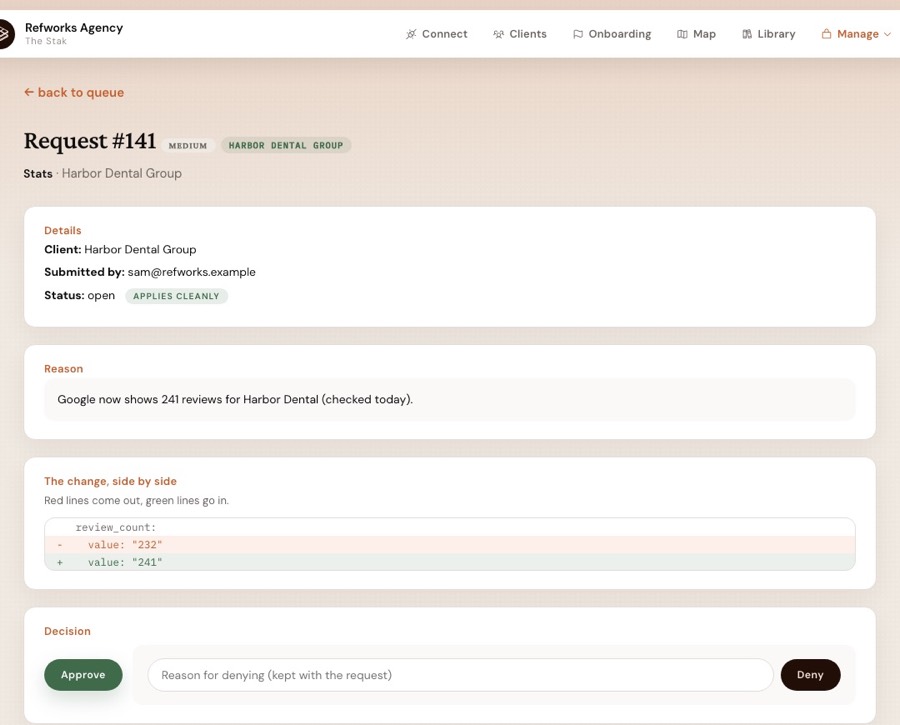Click the "Status: open" text
900x725 pixels.
click(79, 296)
